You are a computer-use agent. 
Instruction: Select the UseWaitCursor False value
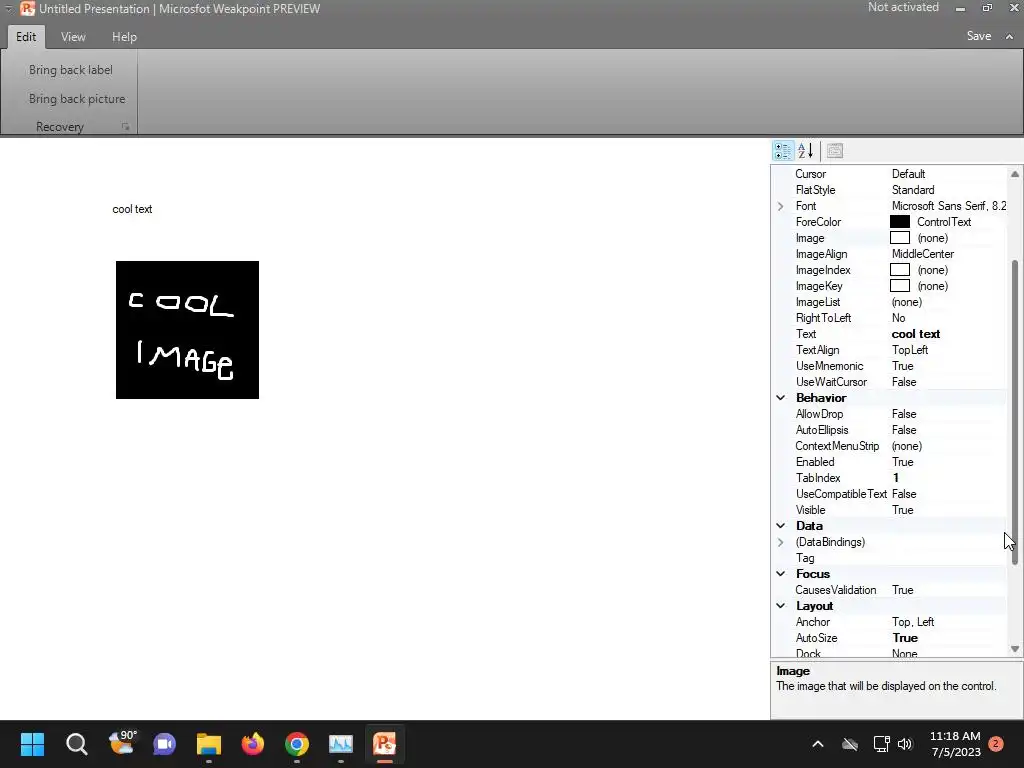[x=904, y=382]
